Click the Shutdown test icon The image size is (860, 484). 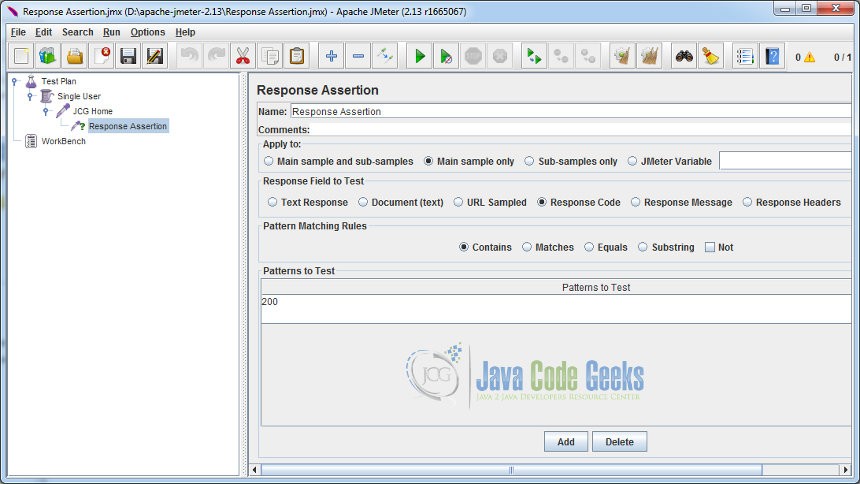pyautogui.click(x=500, y=56)
